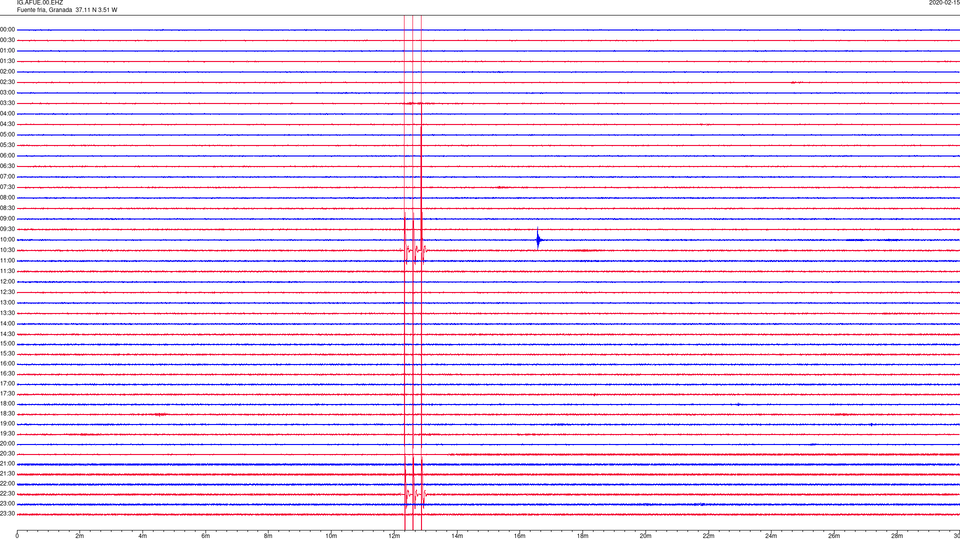
Task: Click the 06:00 time label
Action: pyautogui.click(x=7, y=156)
